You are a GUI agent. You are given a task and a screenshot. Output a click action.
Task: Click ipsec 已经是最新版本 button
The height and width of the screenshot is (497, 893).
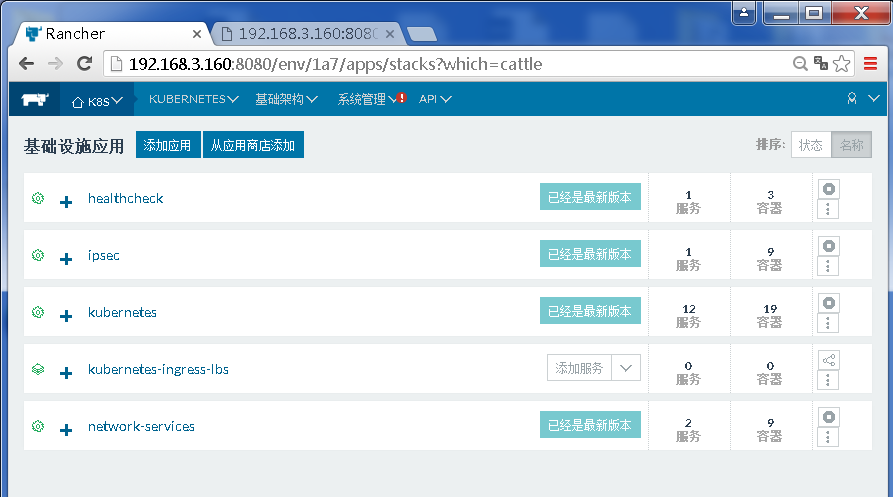coord(590,253)
